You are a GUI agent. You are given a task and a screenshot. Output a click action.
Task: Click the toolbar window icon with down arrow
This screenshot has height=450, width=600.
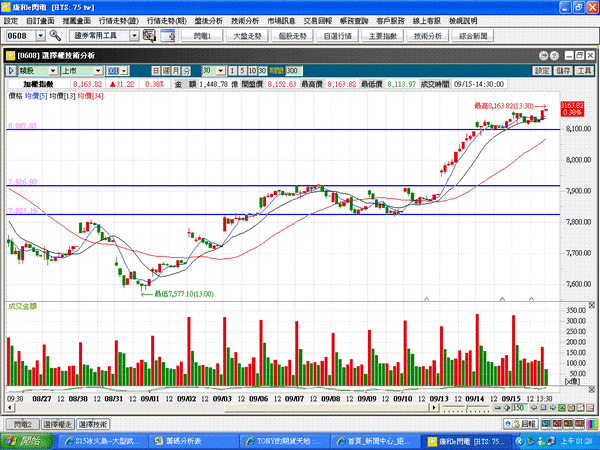[168, 36]
